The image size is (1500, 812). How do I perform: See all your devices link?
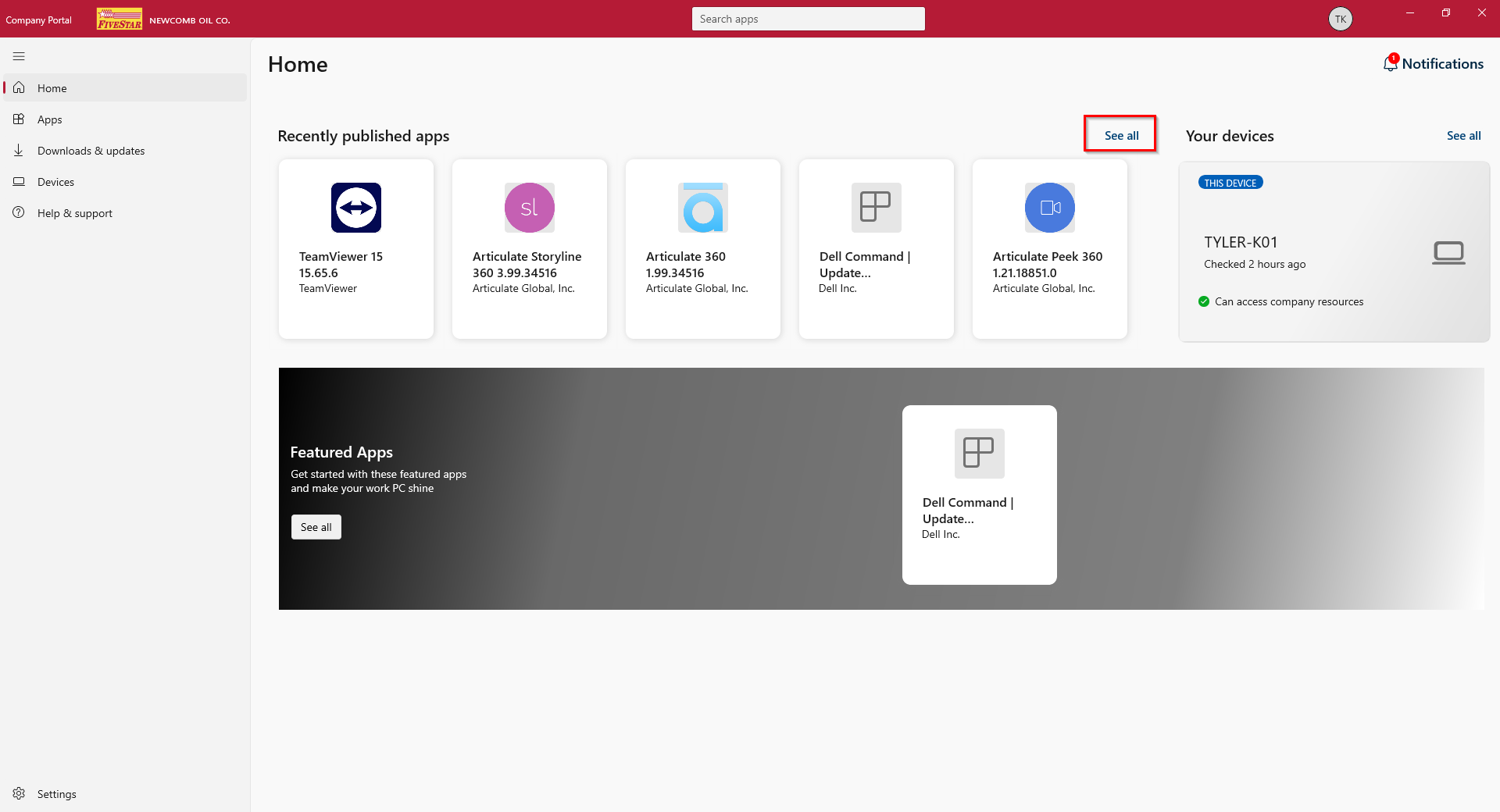tap(1463, 135)
